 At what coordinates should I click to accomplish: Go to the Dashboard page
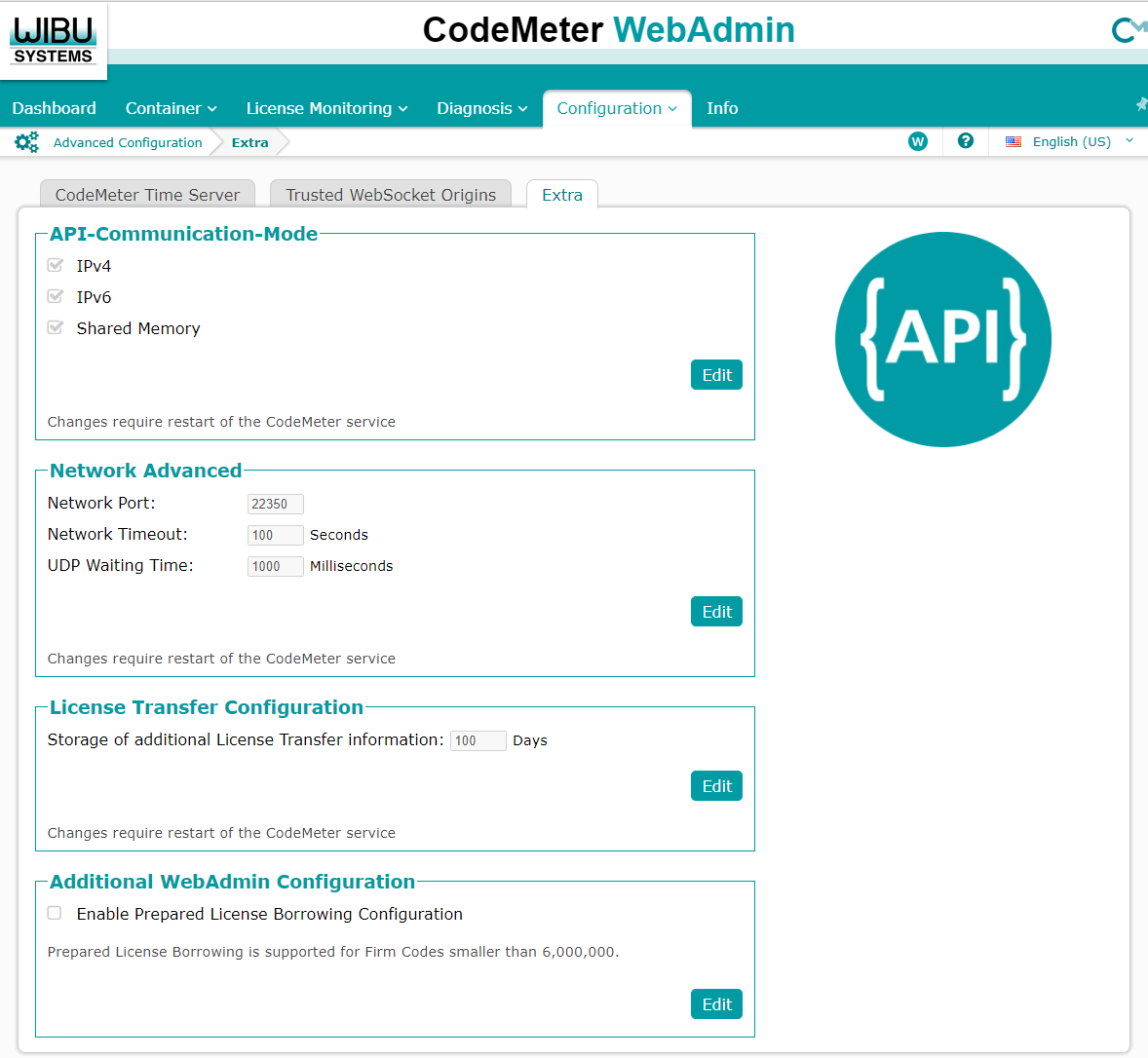[x=55, y=108]
